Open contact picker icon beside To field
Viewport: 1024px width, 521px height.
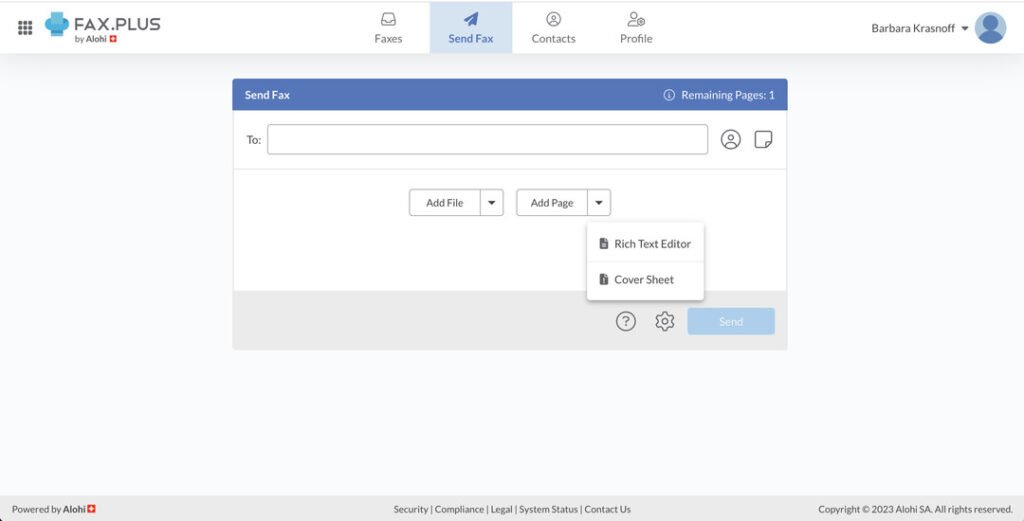pos(731,140)
